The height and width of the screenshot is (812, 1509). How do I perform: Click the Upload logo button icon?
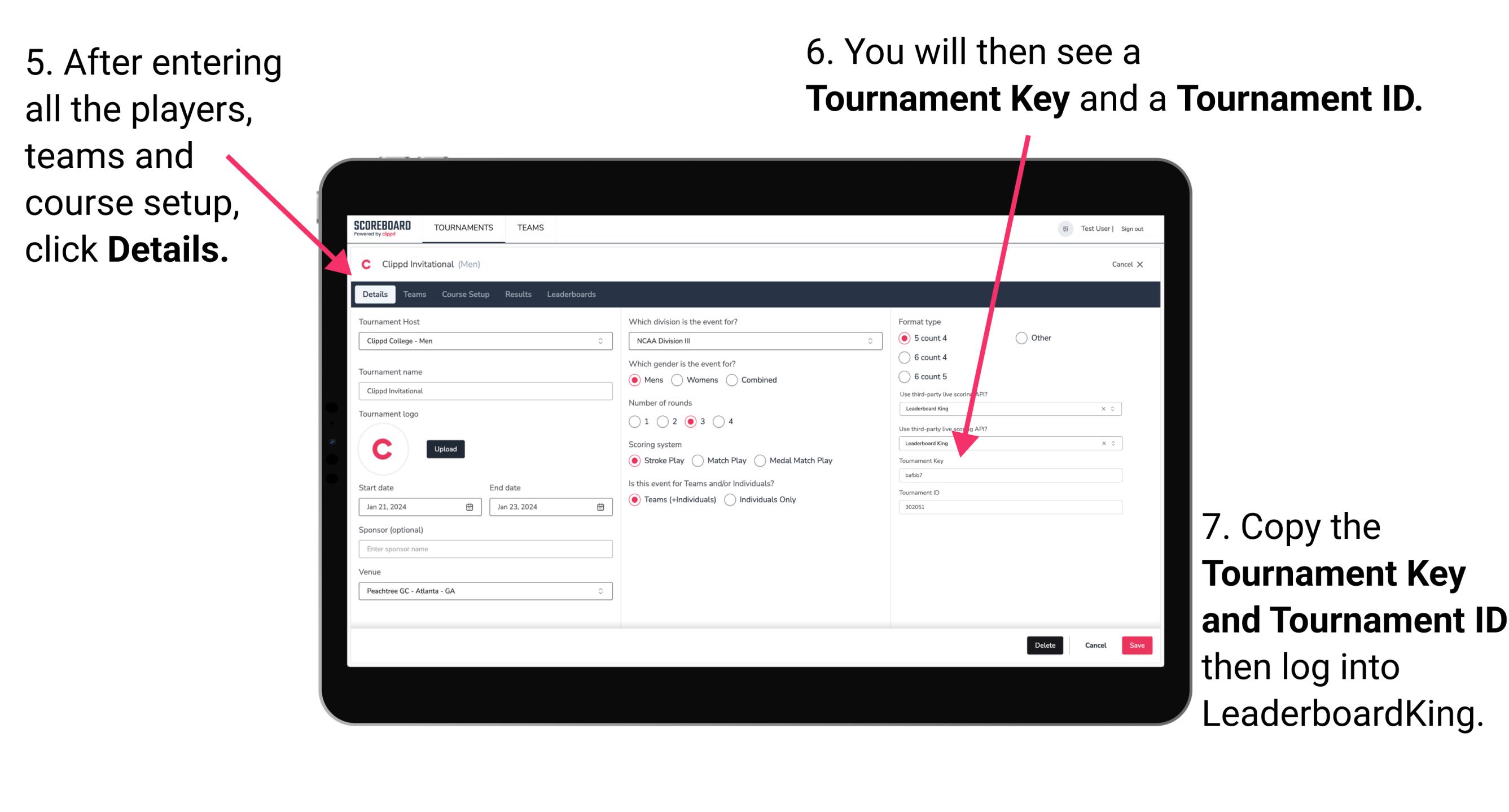point(446,449)
